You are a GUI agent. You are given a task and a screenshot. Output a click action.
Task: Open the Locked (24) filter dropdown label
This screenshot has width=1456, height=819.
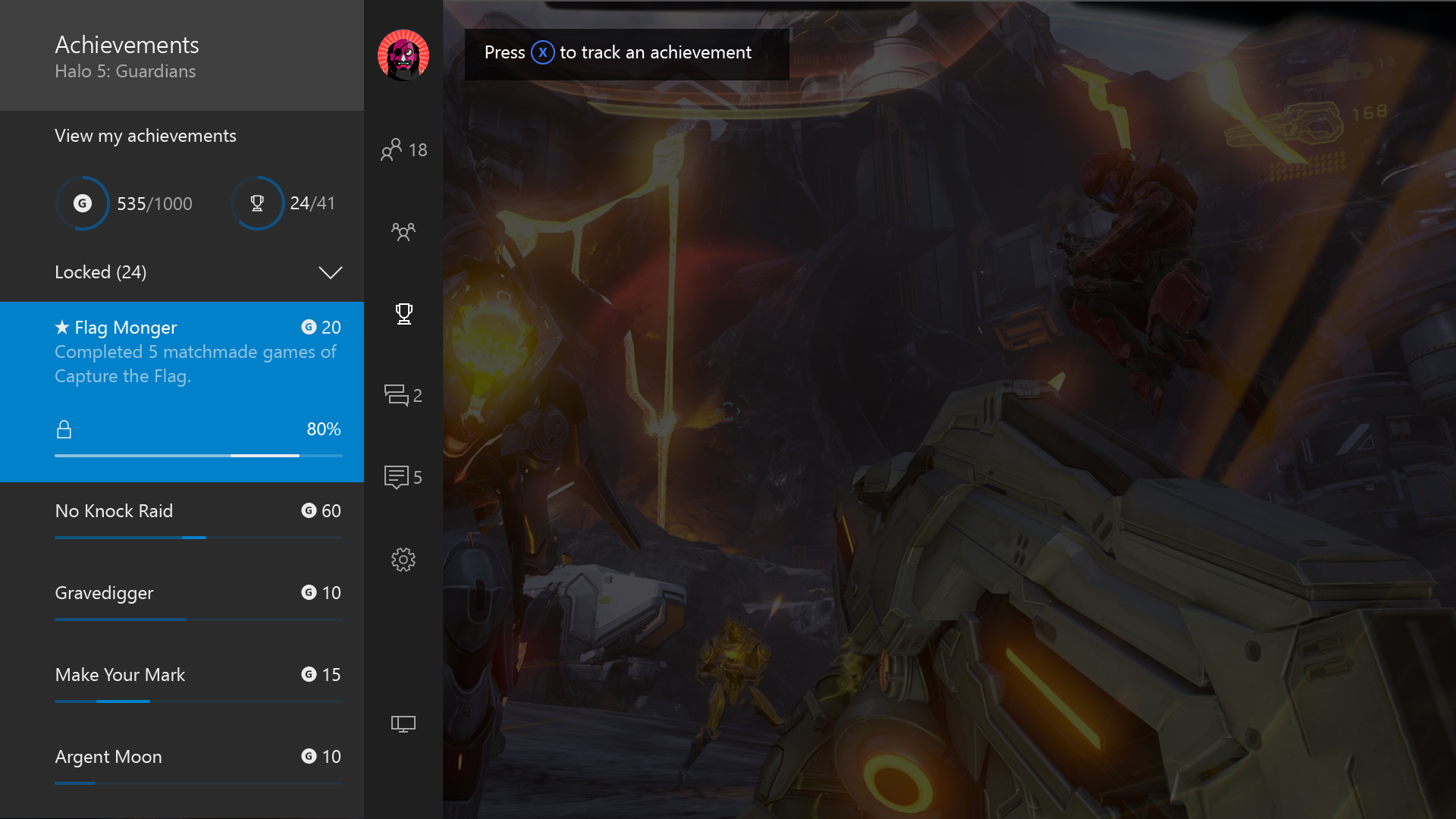(x=101, y=272)
